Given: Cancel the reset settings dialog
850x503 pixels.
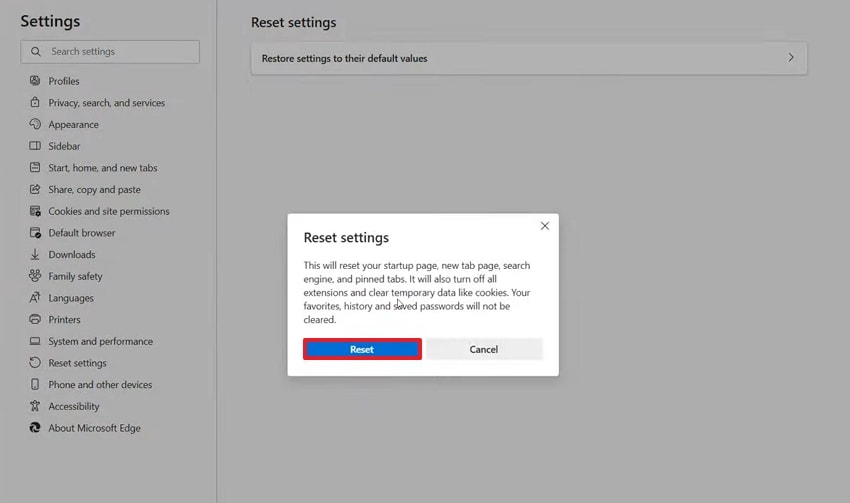Looking at the screenshot, I should (x=484, y=349).
